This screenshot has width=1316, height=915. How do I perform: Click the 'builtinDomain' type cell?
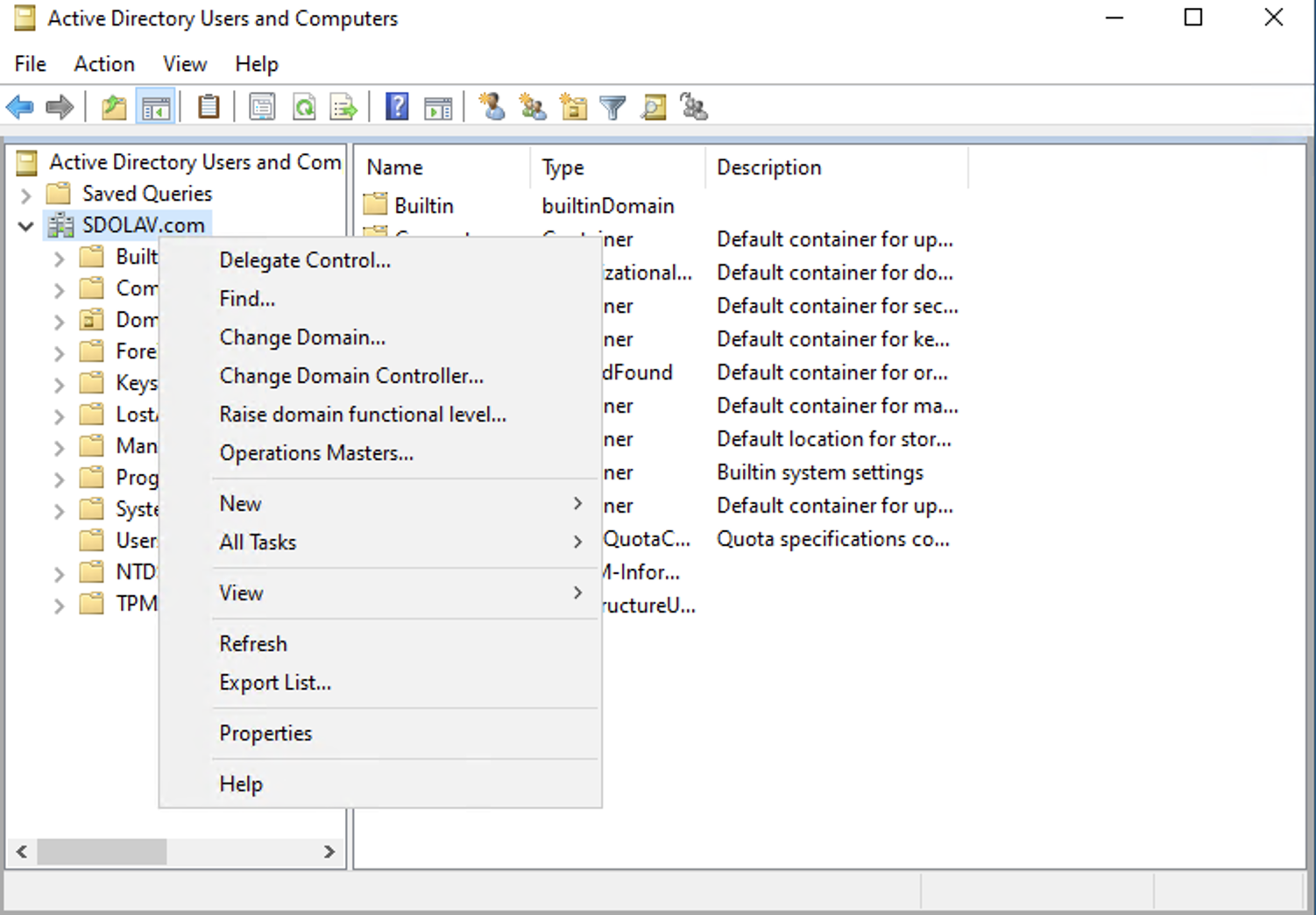[x=608, y=206]
